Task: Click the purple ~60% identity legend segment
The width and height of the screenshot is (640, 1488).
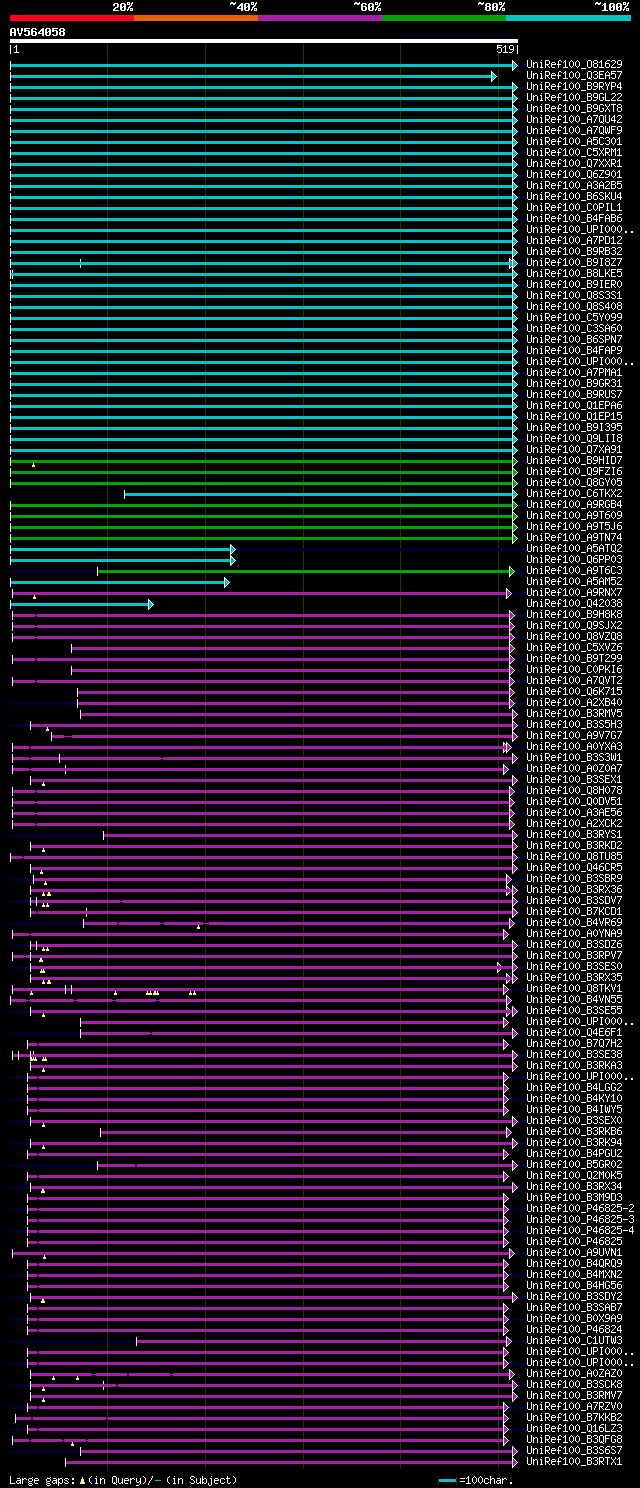Action: click(x=320, y=18)
